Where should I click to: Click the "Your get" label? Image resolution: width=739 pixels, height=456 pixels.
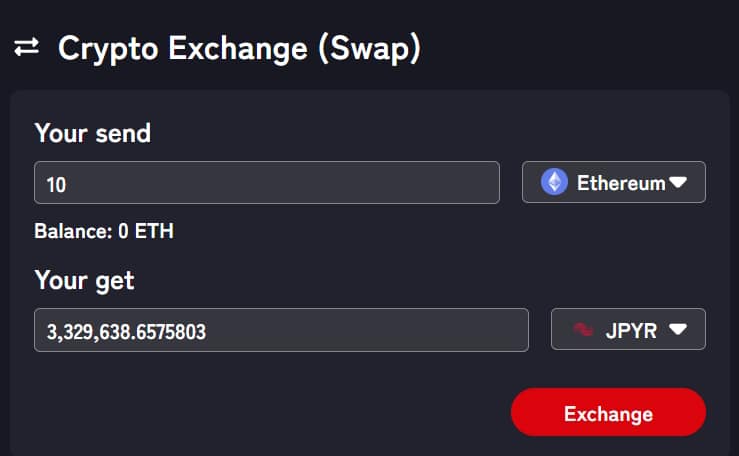pyautogui.click(x=84, y=280)
